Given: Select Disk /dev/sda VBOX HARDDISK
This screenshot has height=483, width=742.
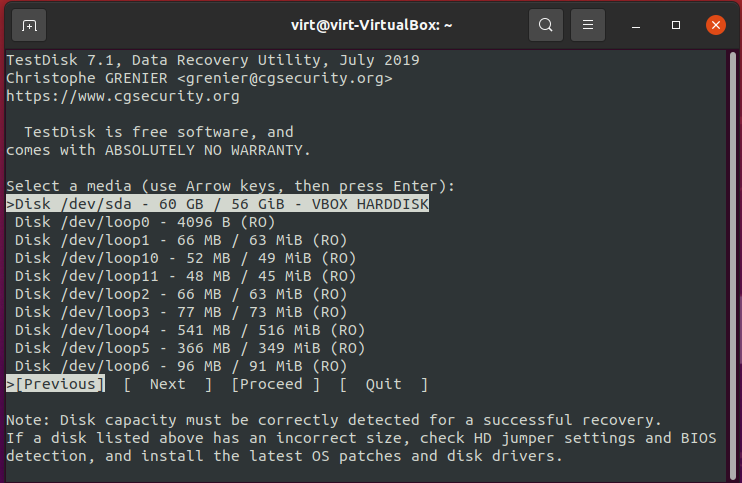Looking at the screenshot, I should pyautogui.click(x=218, y=204).
